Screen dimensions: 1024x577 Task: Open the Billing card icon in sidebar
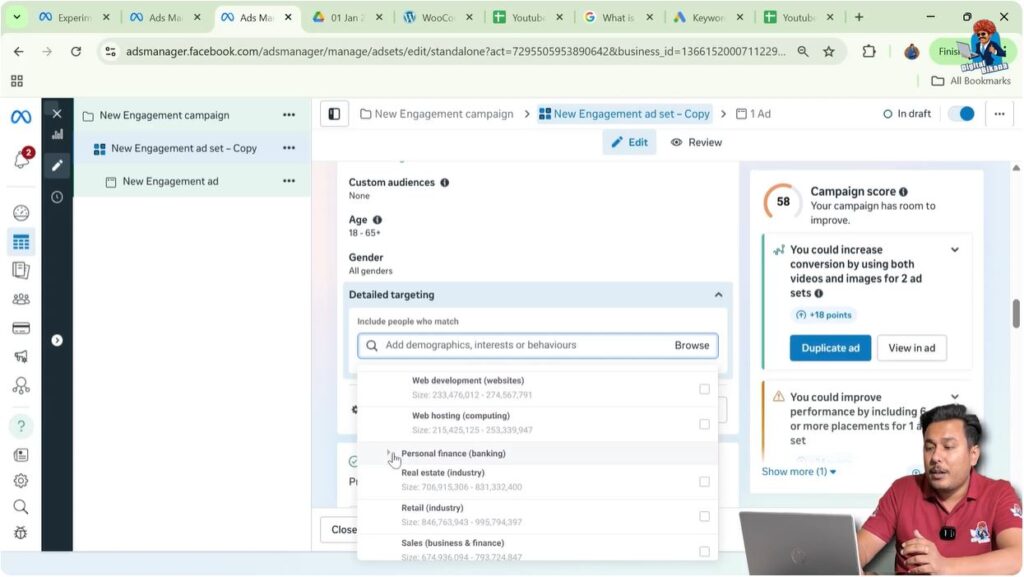(20, 327)
